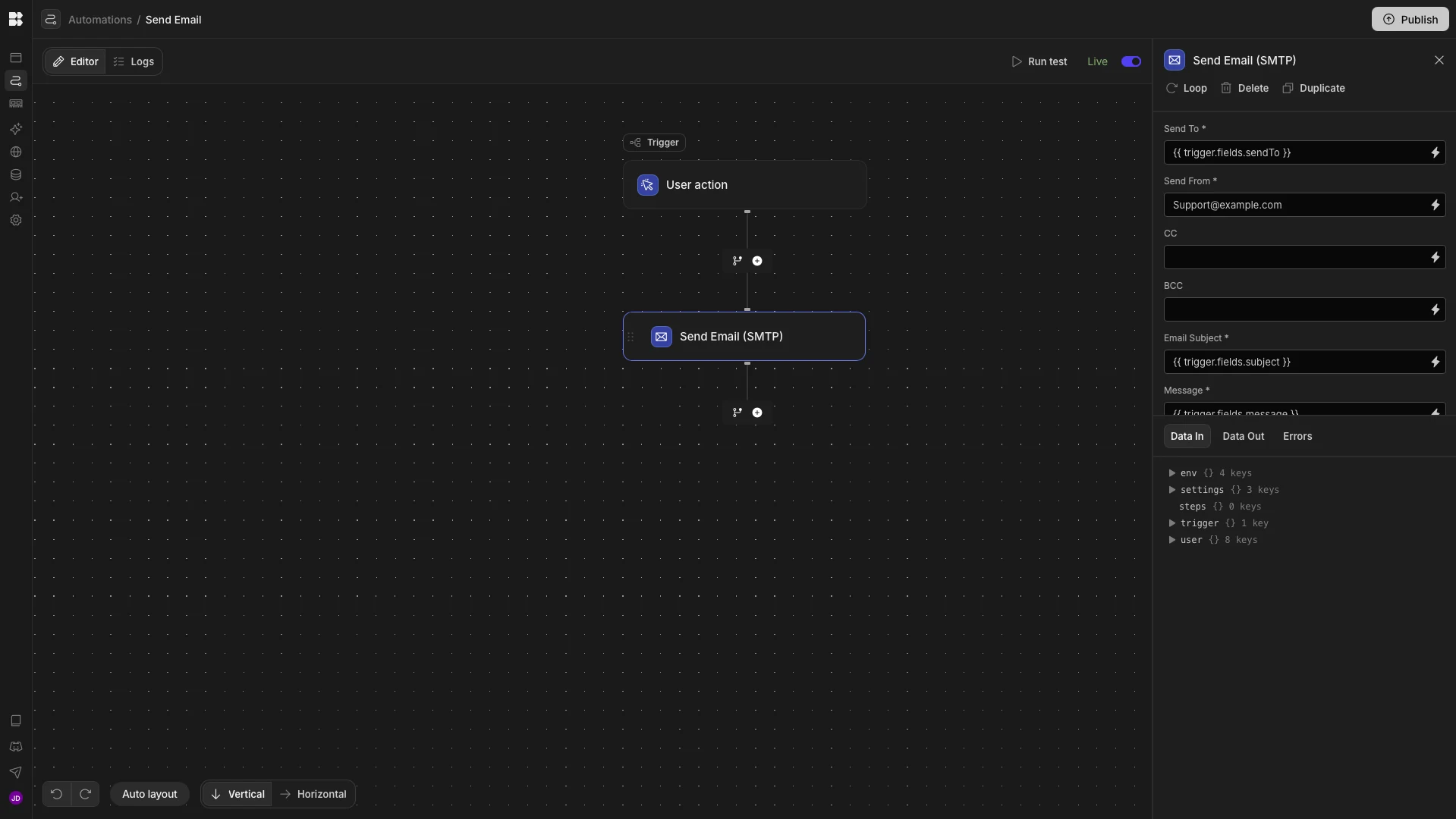Click the plus icon below Send Email node

click(757, 413)
